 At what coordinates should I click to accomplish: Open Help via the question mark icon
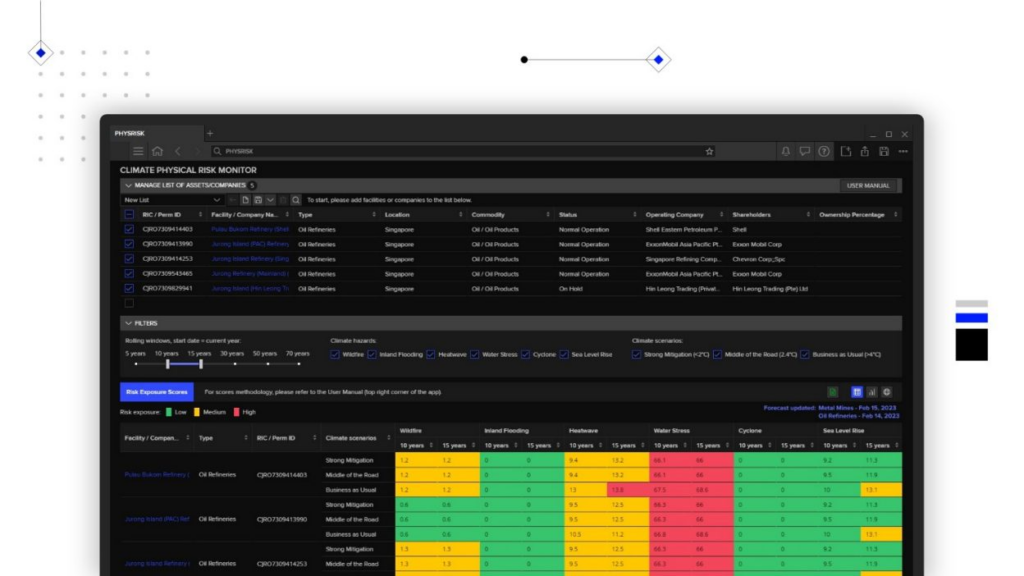coord(824,151)
